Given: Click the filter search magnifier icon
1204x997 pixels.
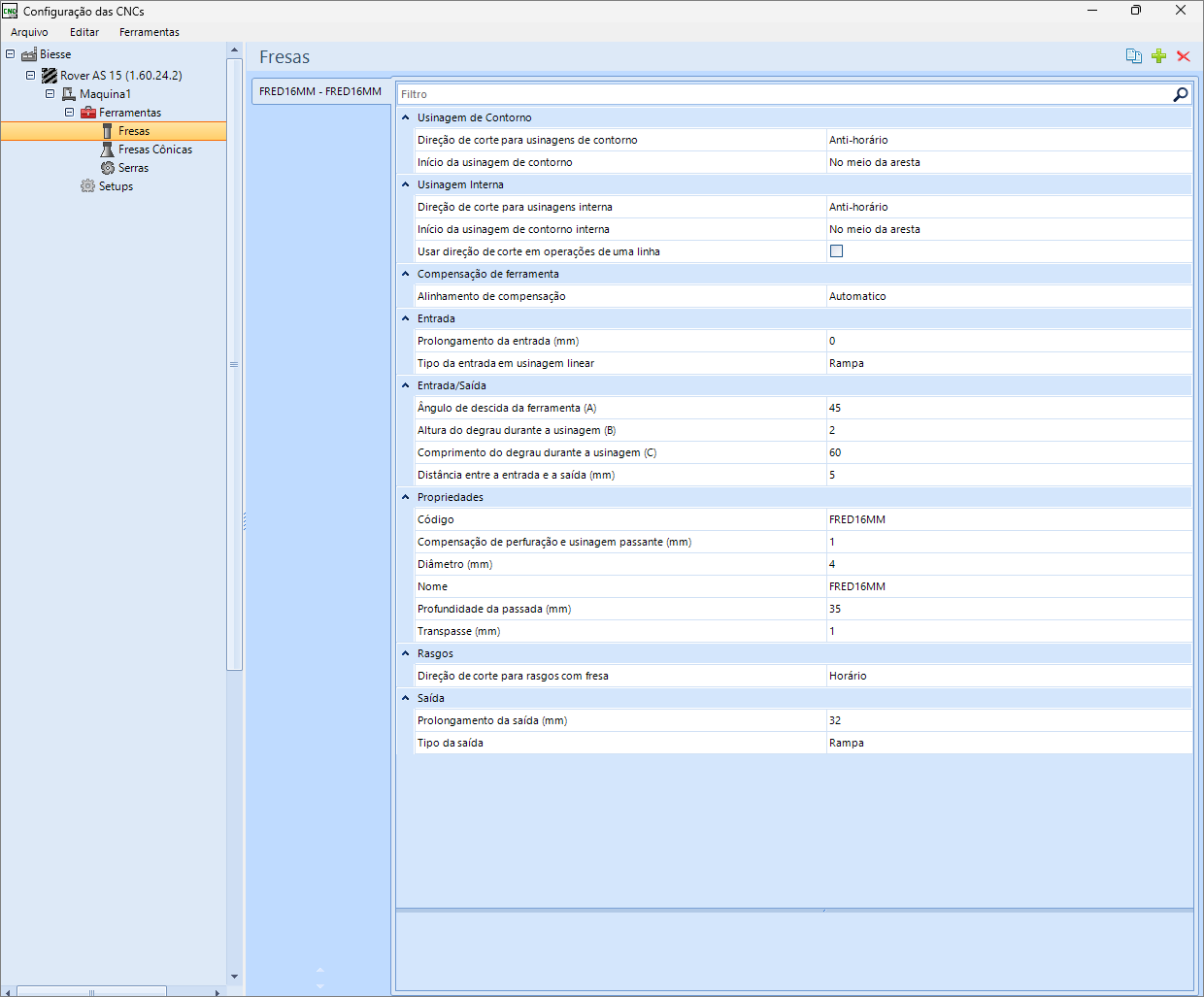Looking at the screenshot, I should pos(1180,94).
